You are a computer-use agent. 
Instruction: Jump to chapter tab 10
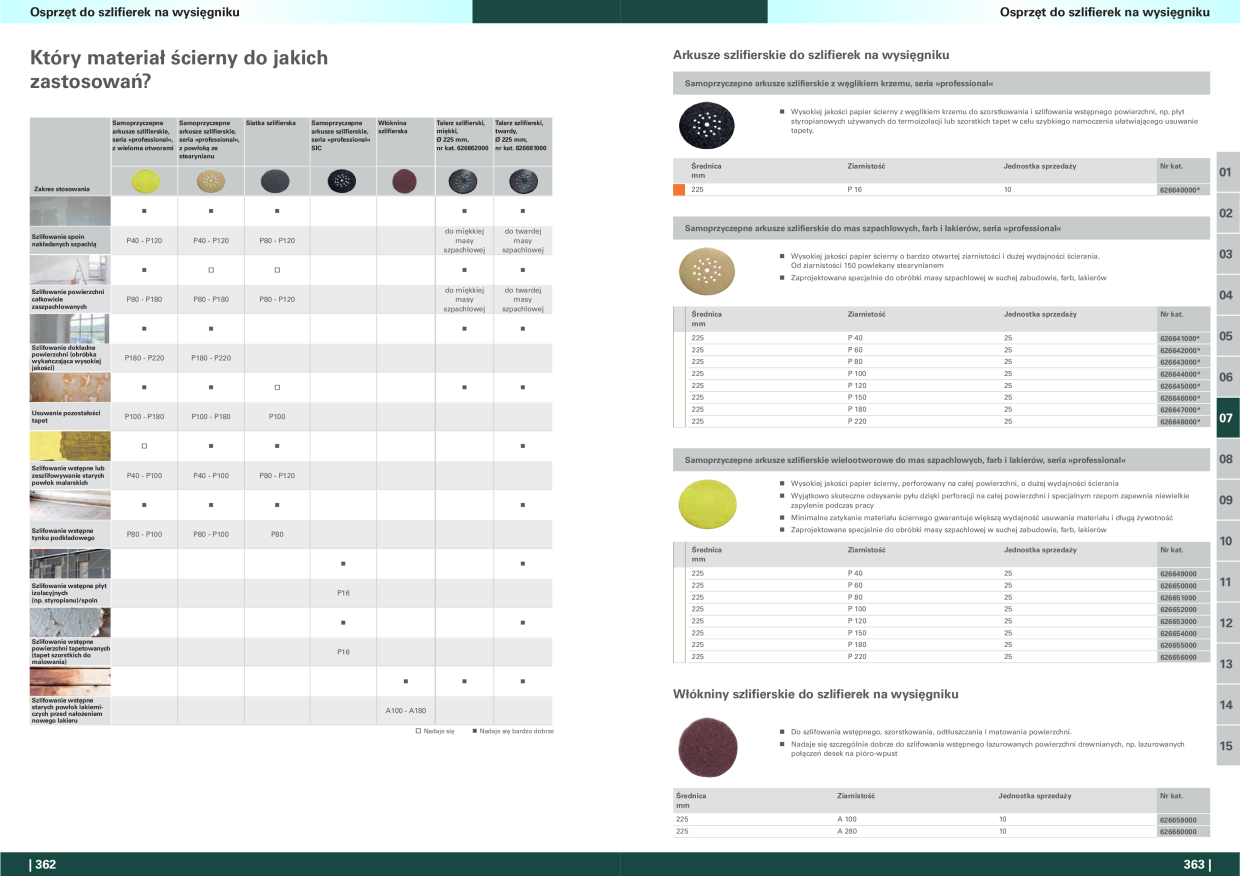click(1227, 541)
